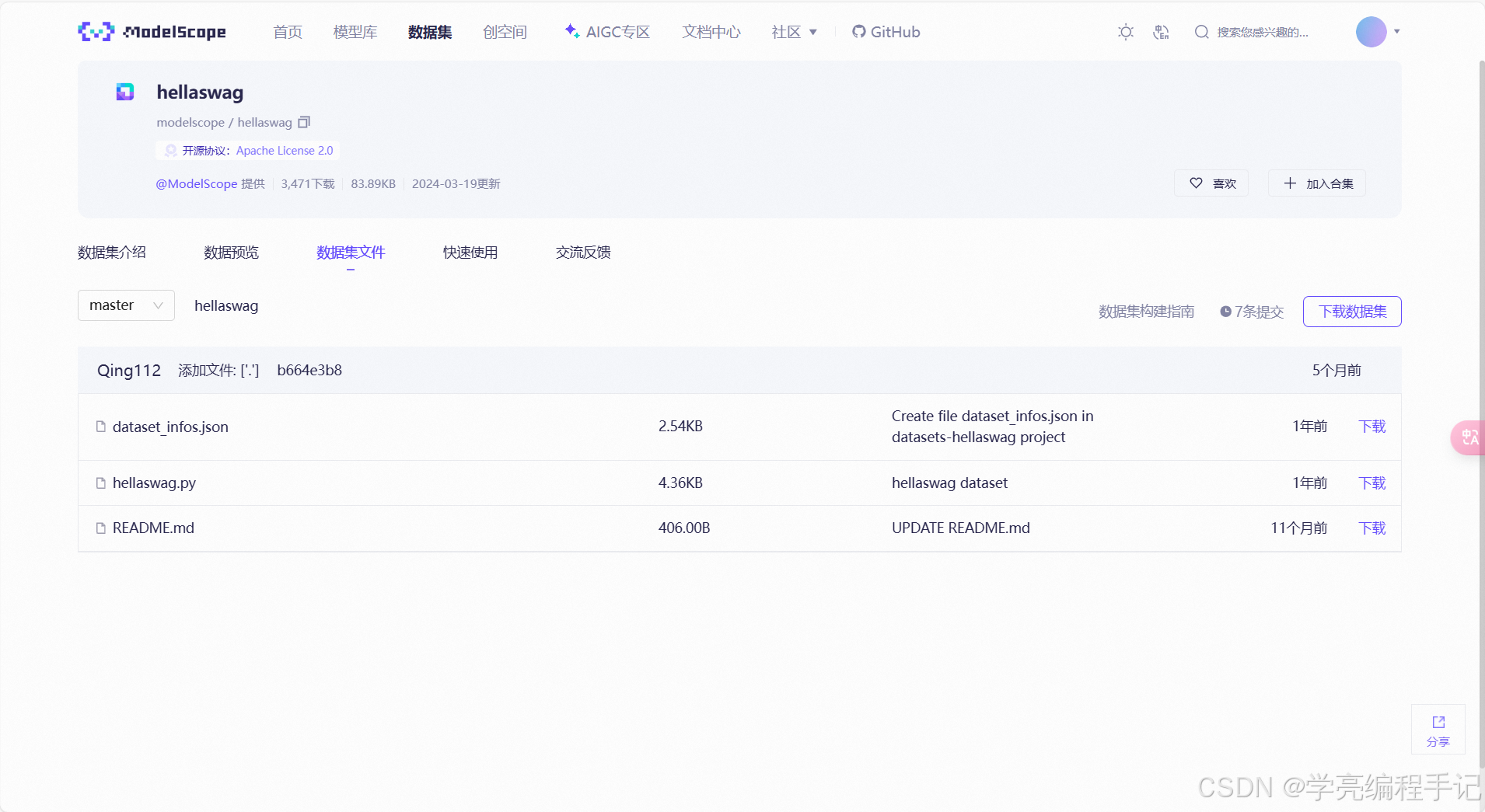Screen dimensions: 1485x812
Task: Expand the 社区 dropdown in the navbar
Action: click(x=793, y=32)
